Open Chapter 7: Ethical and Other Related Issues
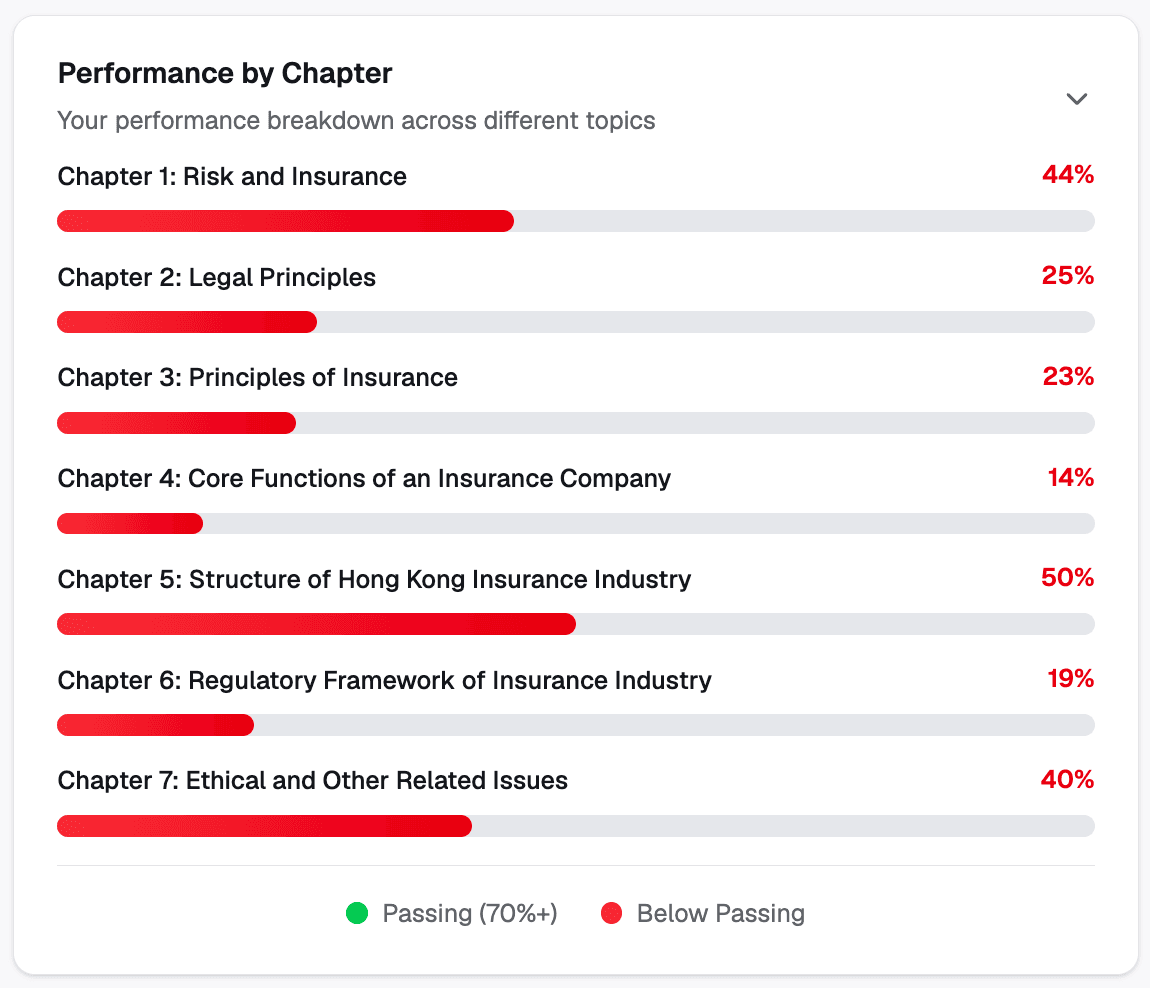 (x=312, y=780)
